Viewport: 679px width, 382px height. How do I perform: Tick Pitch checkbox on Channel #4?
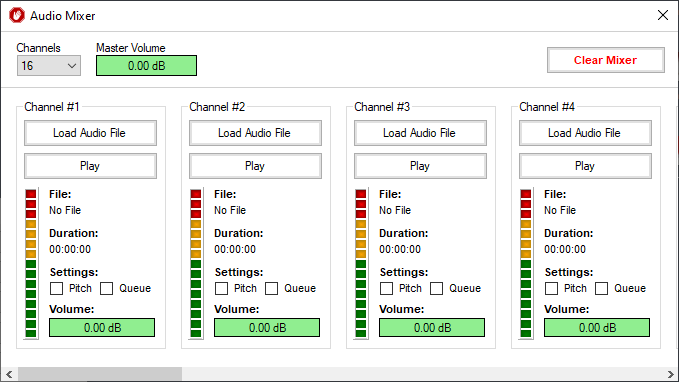(551, 288)
